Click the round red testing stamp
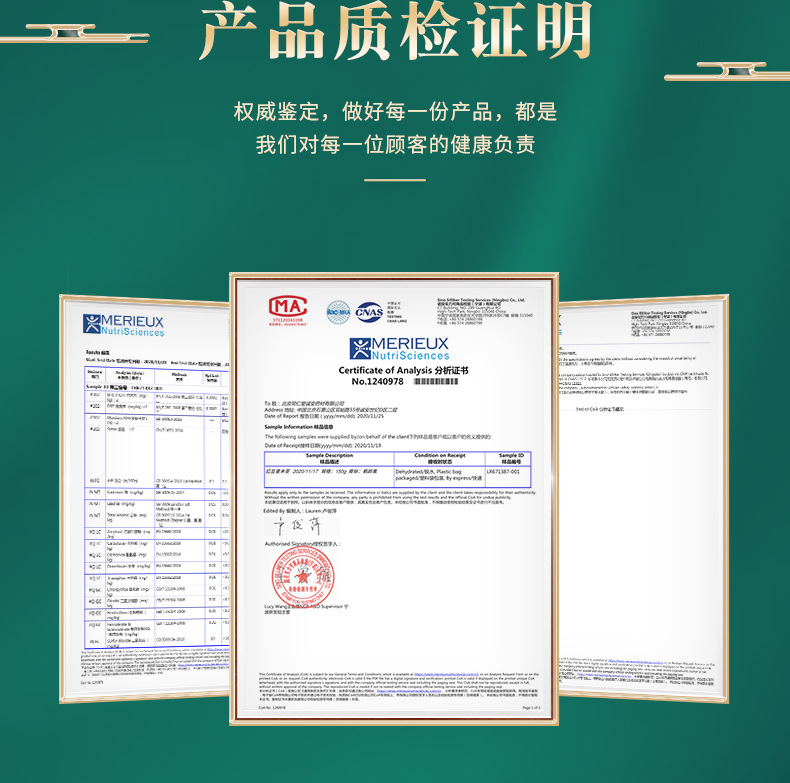 point(303,576)
